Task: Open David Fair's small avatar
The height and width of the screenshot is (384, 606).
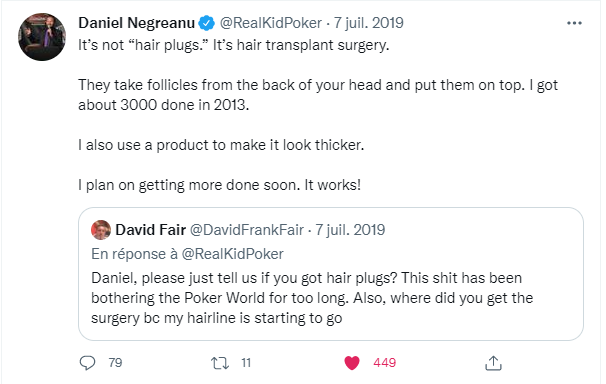Action: click(x=101, y=230)
